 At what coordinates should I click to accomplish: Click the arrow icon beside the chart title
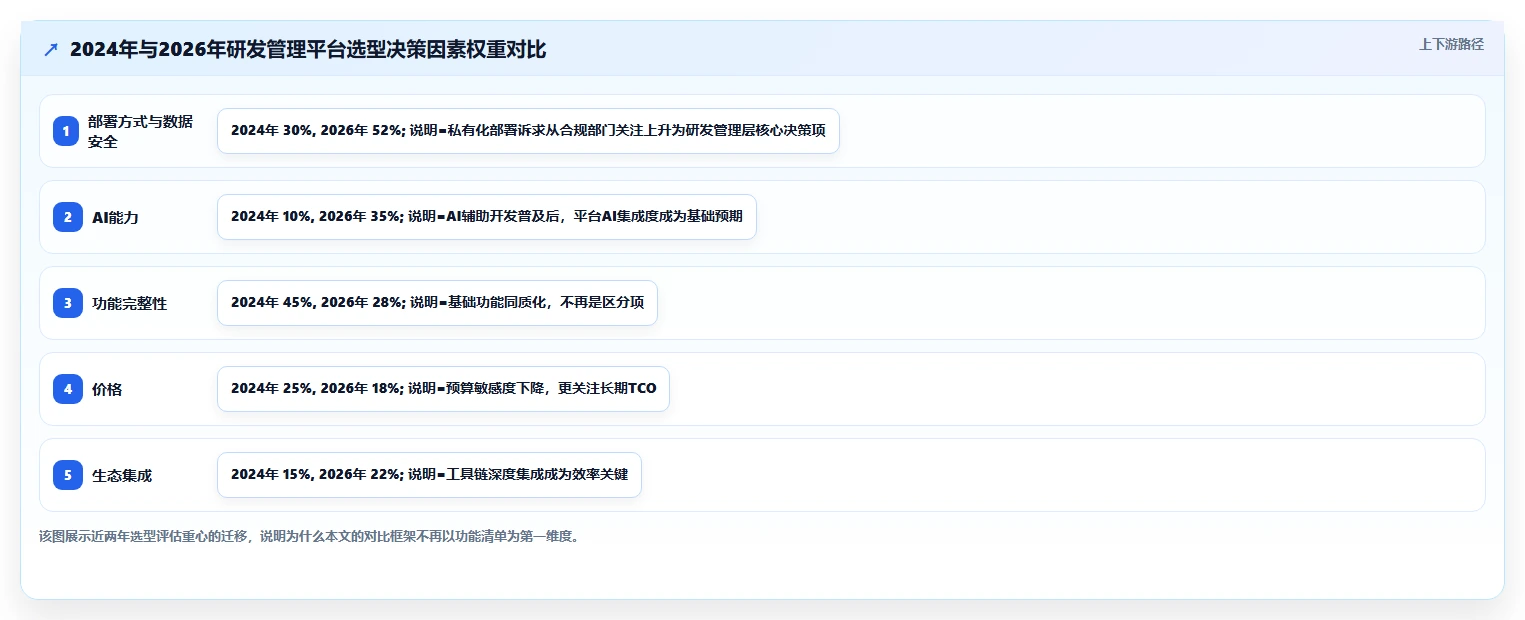51,50
